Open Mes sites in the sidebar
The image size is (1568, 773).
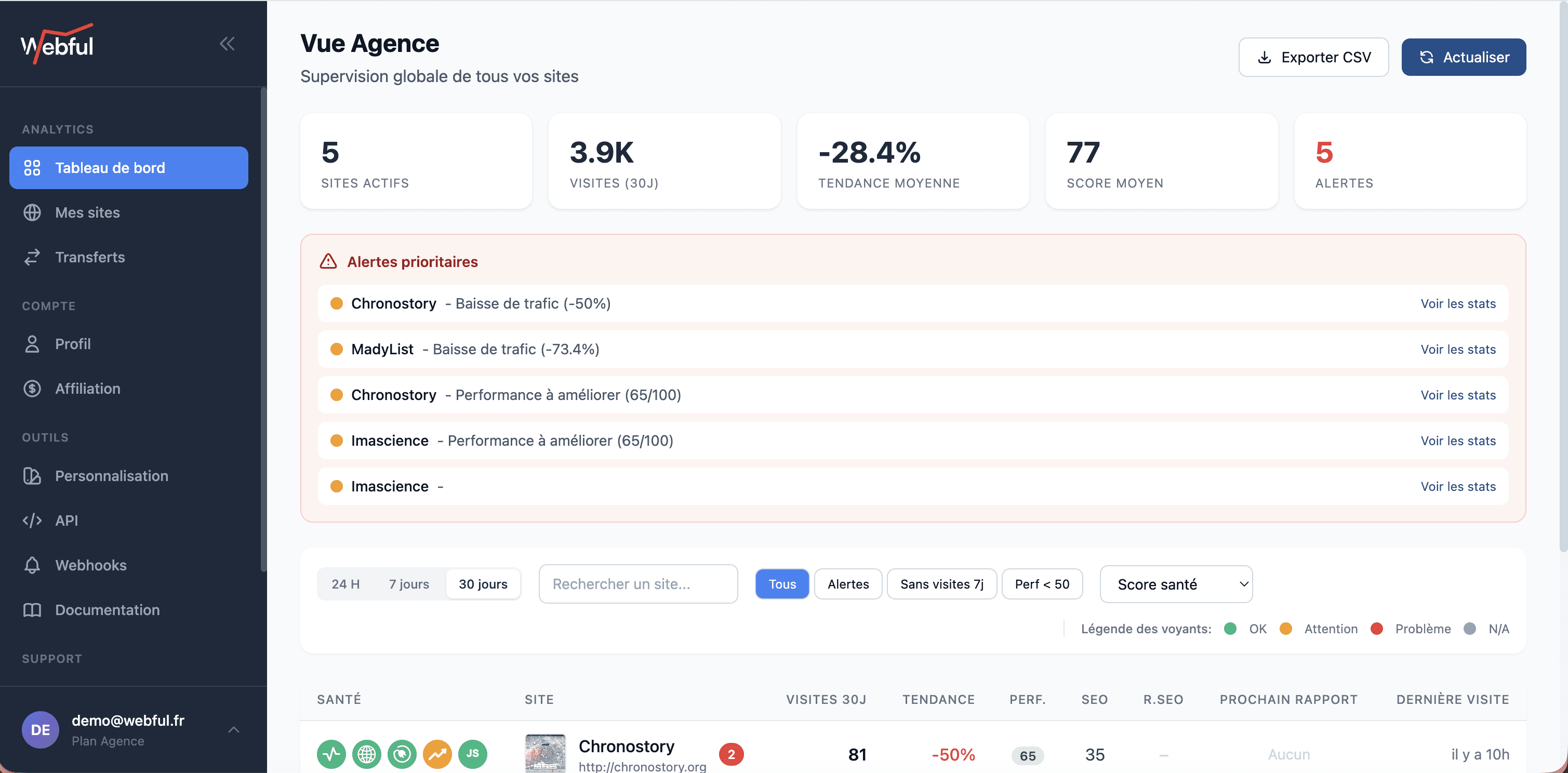tap(87, 212)
